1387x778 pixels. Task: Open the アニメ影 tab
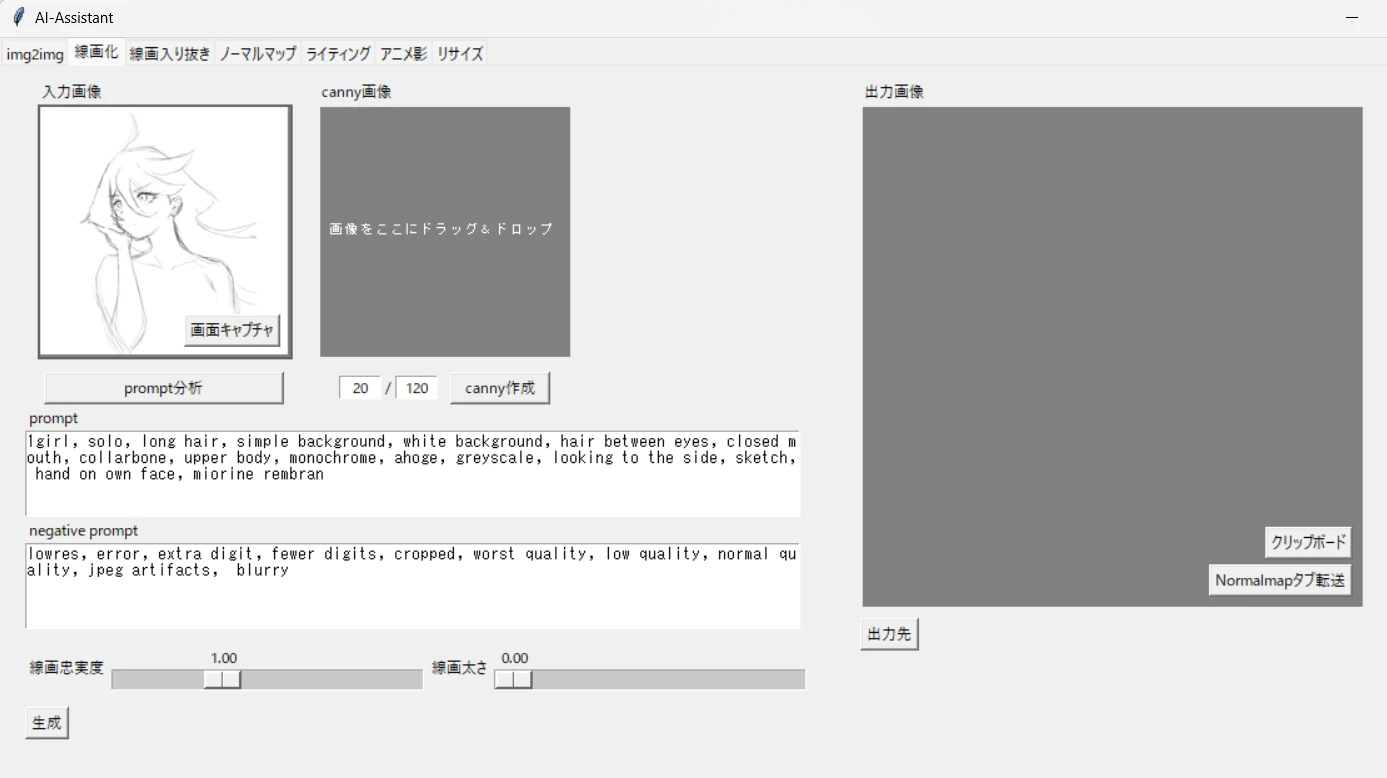pyautogui.click(x=403, y=54)
